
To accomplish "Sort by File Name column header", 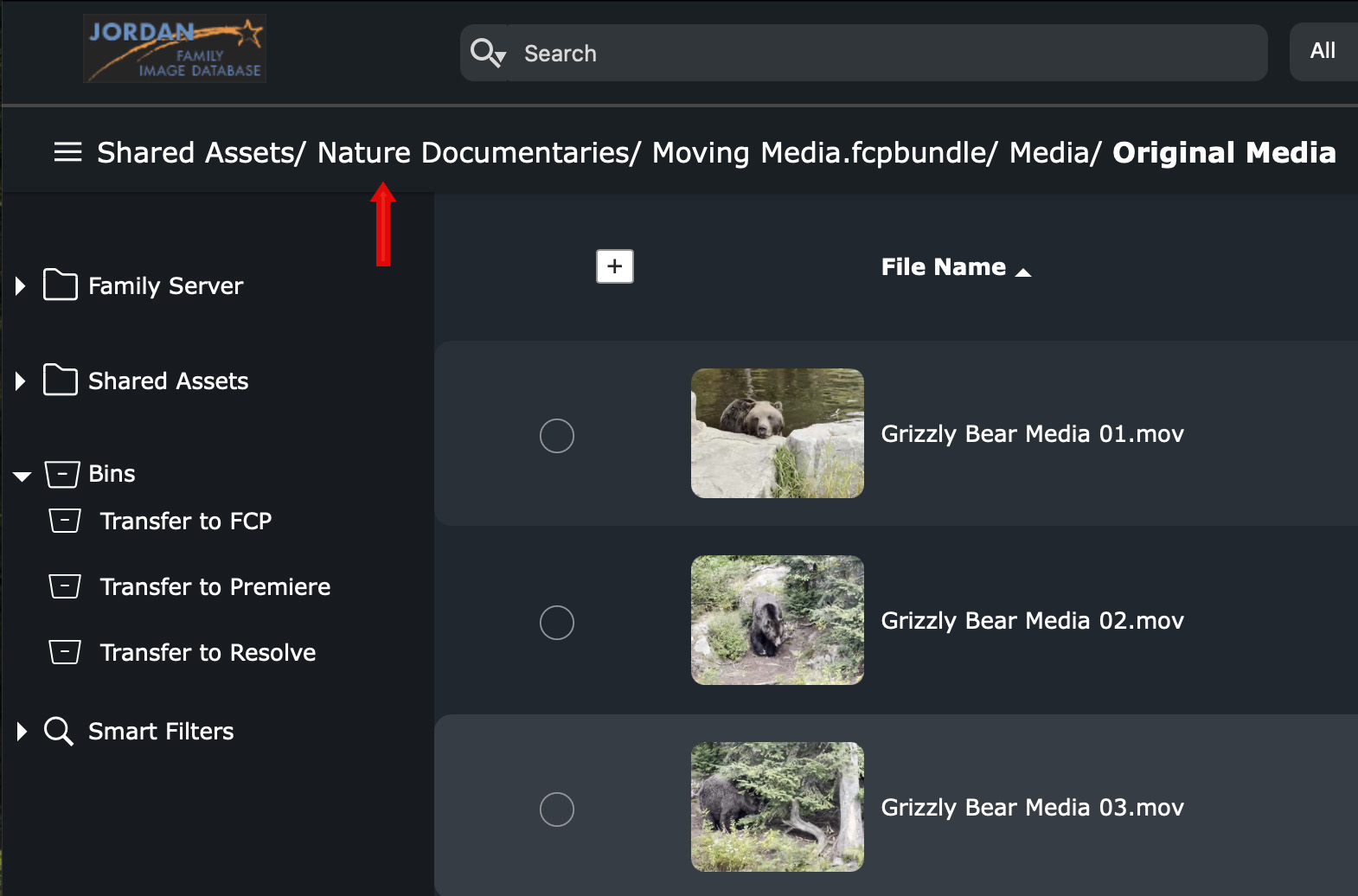I will [944, 267].
